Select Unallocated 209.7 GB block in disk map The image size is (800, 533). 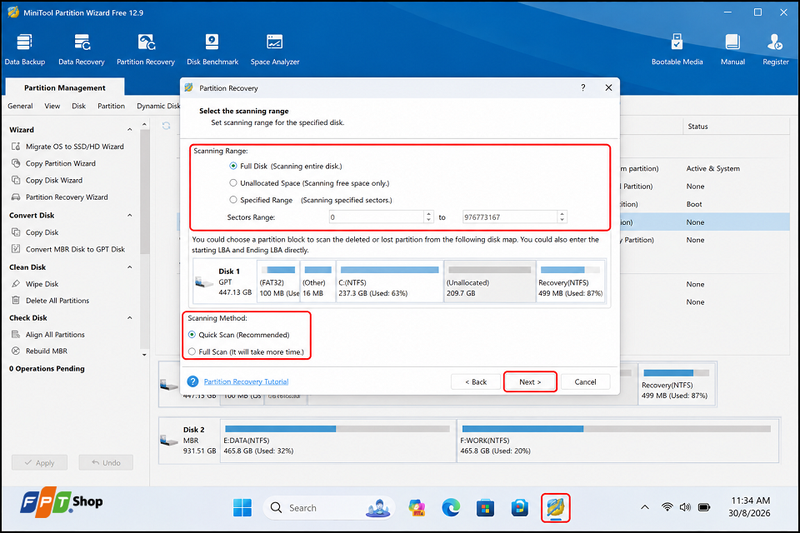click(490, 282)
